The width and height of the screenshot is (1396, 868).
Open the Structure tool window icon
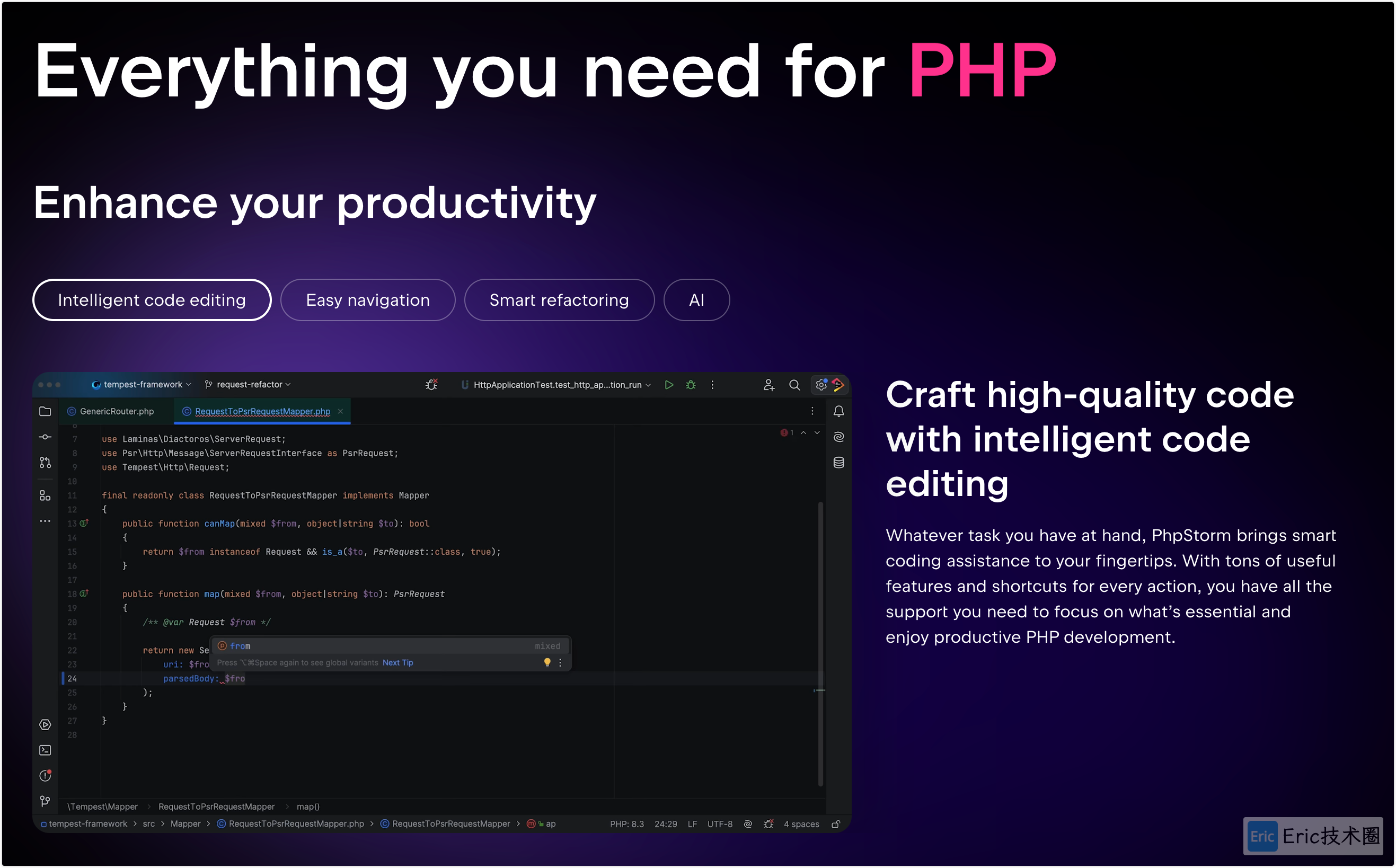tap(45, 495)
